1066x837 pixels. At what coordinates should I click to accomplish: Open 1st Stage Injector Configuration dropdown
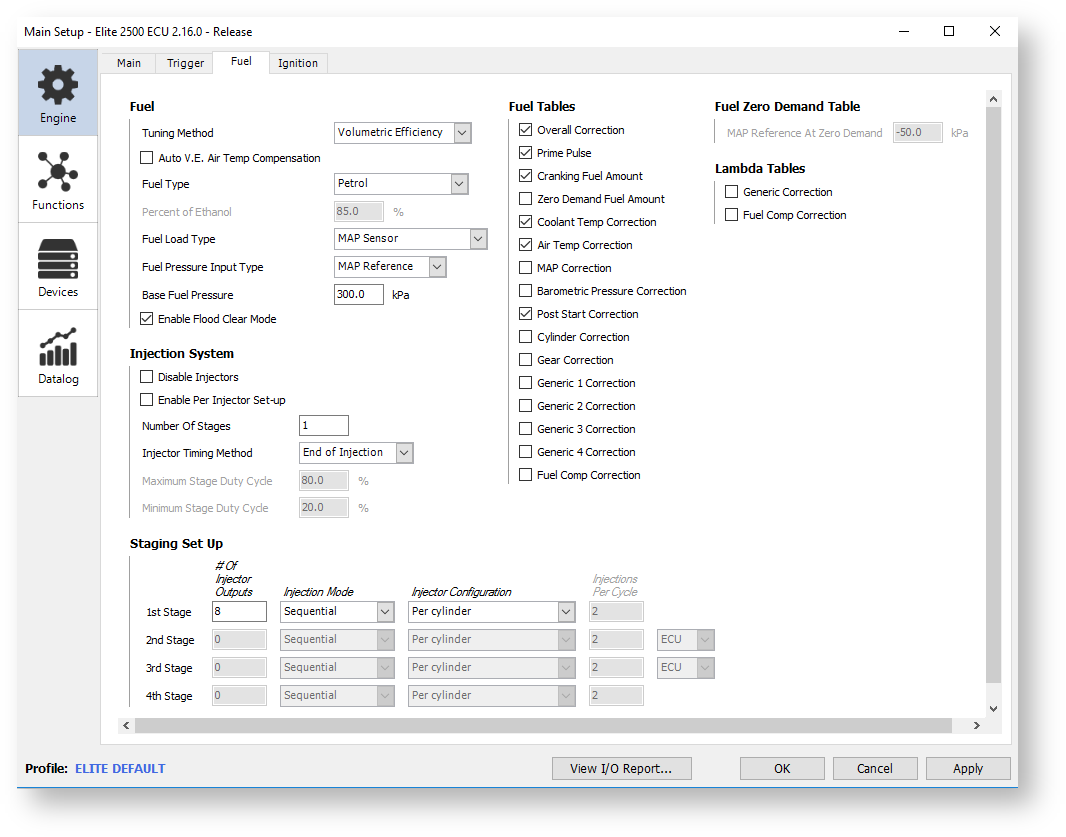[x=492, y=612]
